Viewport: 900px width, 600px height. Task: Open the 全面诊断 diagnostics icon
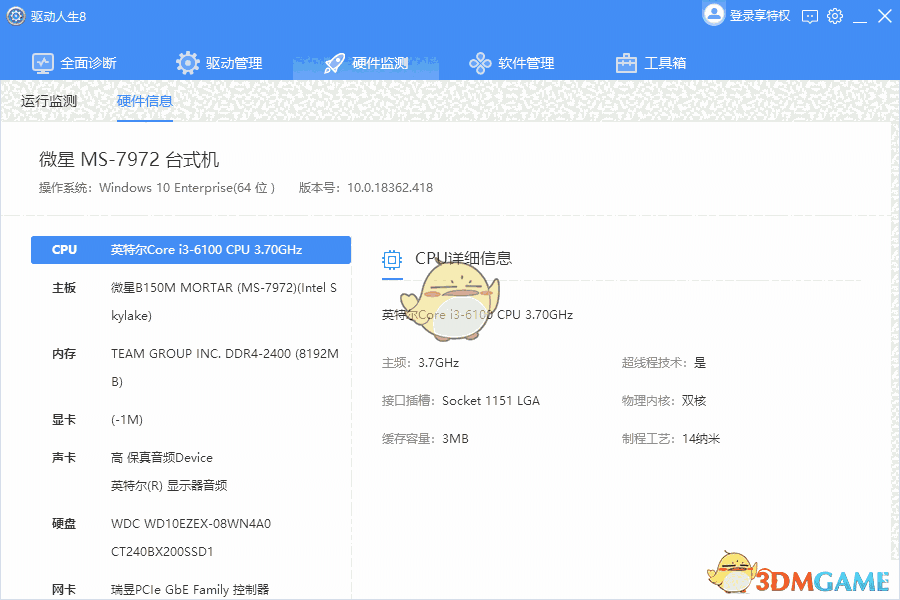(x=42, y=62)
